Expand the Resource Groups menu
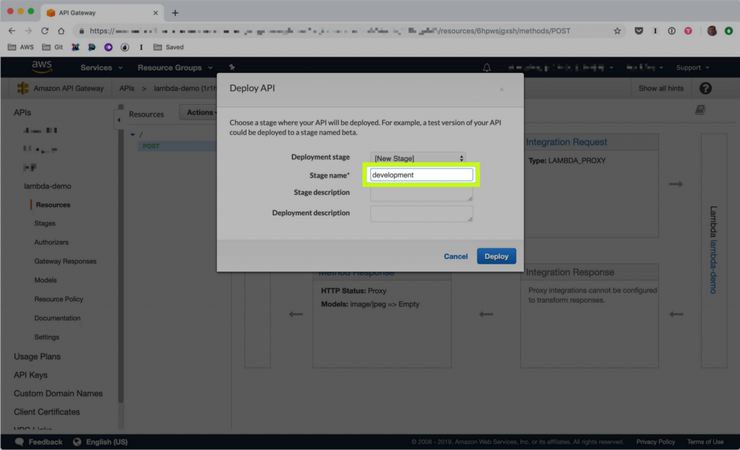 (174, 68)
